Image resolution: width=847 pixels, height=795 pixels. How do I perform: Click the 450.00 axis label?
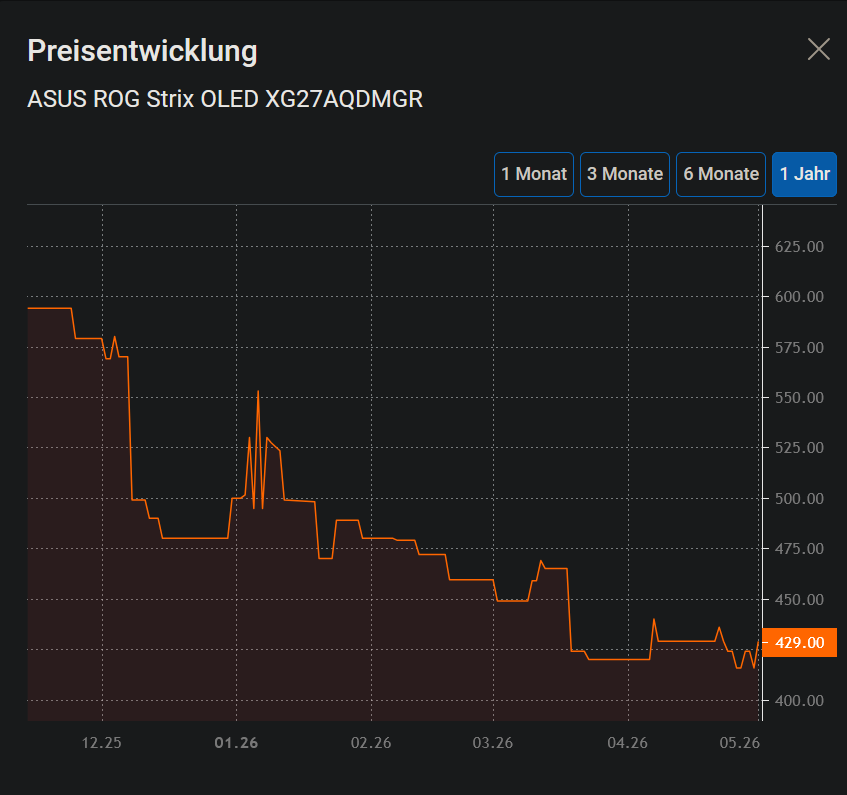pos(799,599)
